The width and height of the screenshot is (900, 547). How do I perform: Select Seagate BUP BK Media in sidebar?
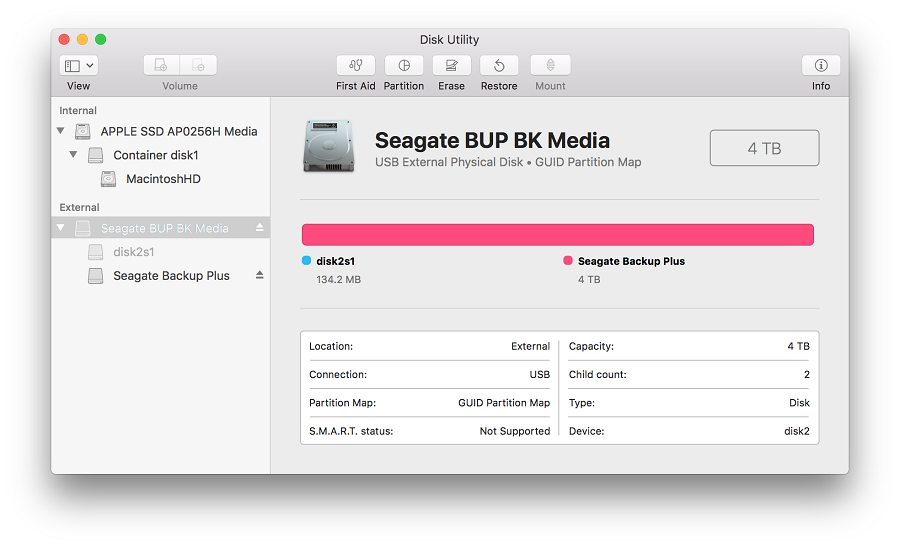coord(161,228)
